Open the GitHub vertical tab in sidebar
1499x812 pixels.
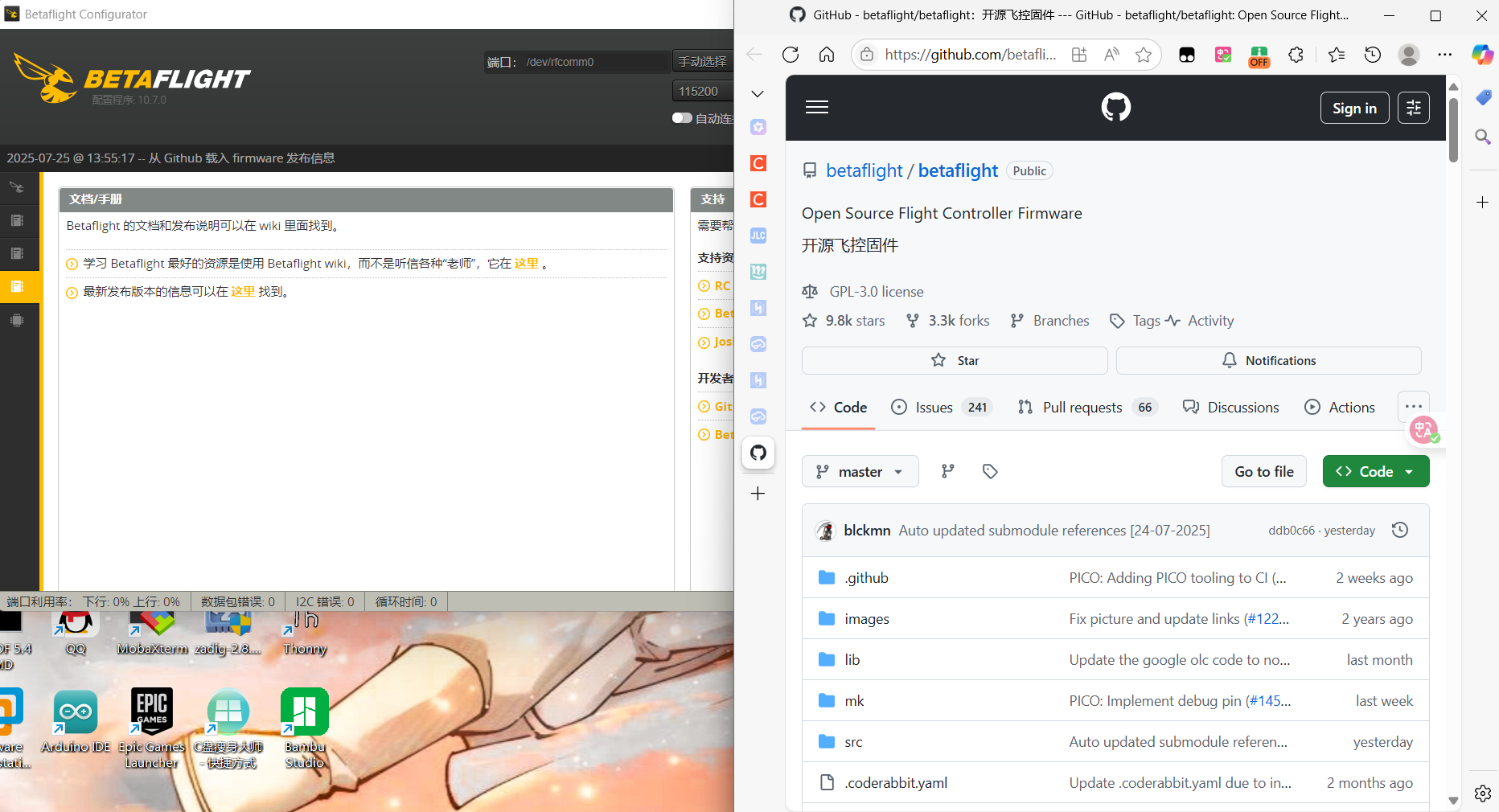(758, 453)
